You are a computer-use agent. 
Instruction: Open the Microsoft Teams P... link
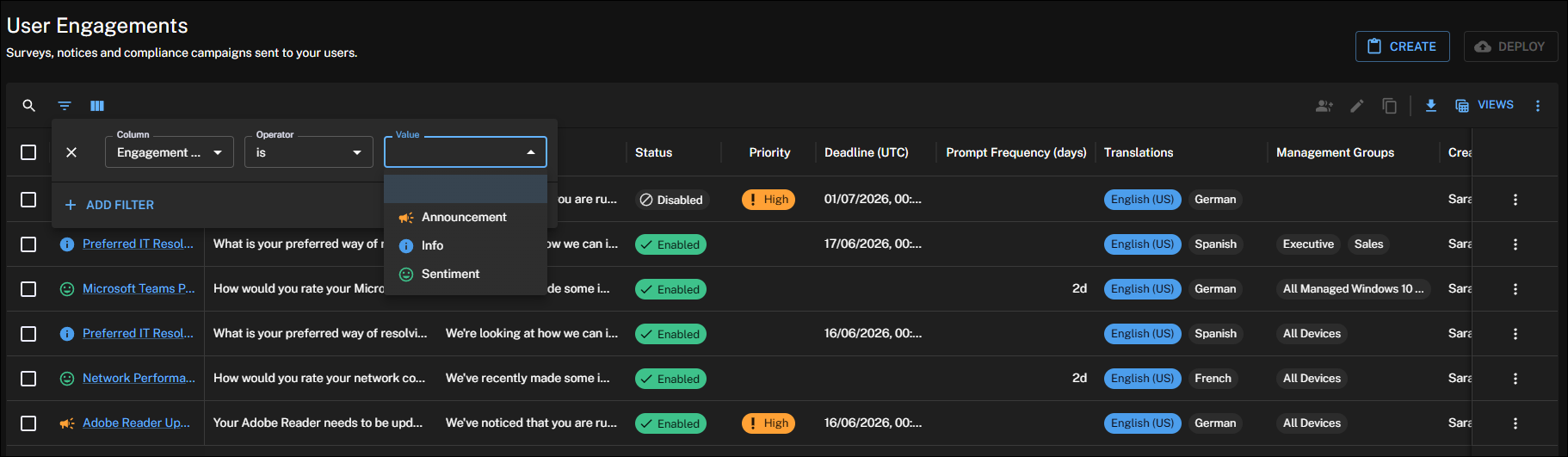click(139, 288)
